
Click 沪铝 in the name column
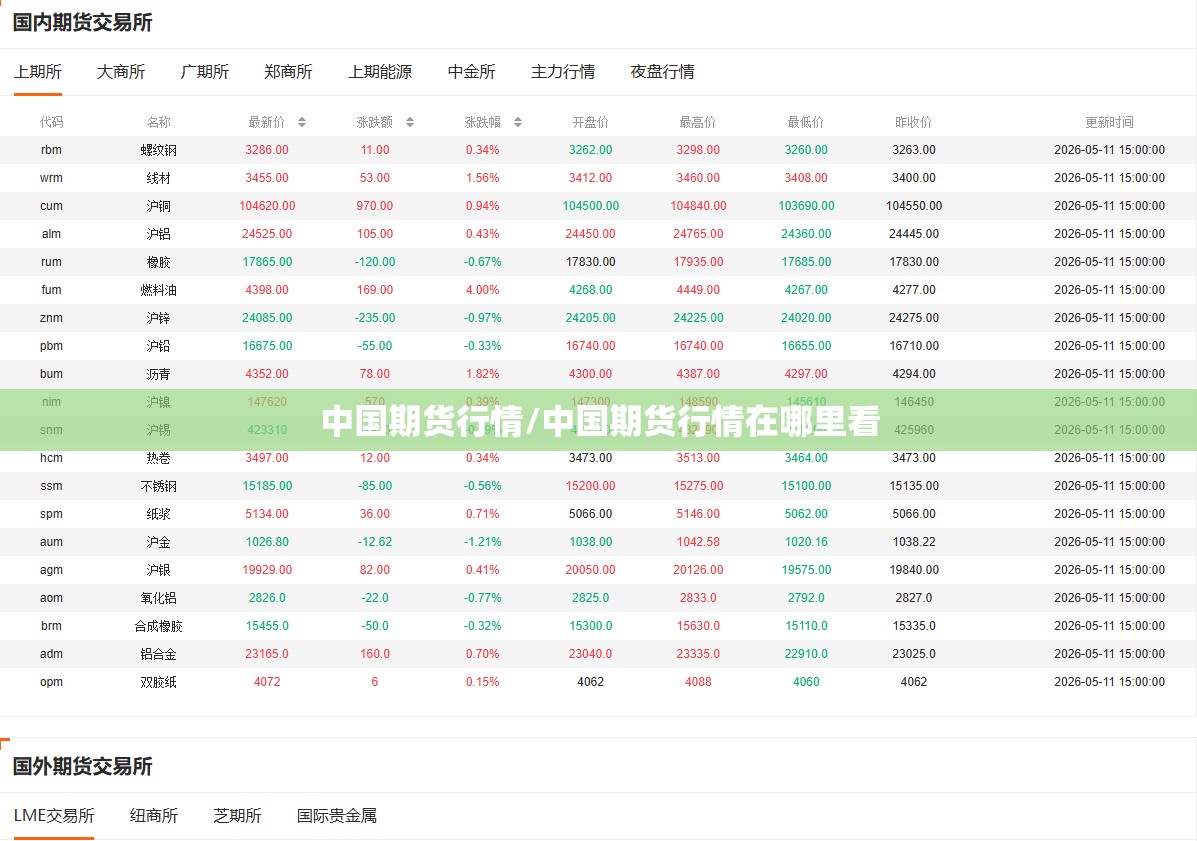pyautogui.click(x=159, y=234)
